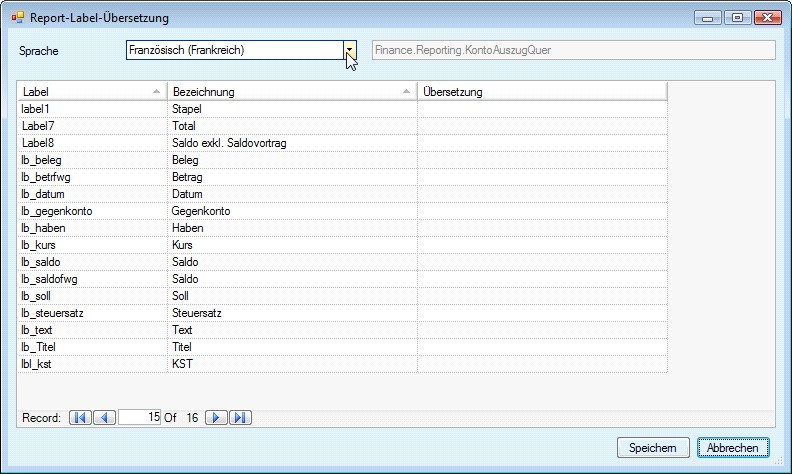Click the Übersetzung cell for lbl_kst row
The width and height of the screenshot is (792, 474).
tap(542, 364)
